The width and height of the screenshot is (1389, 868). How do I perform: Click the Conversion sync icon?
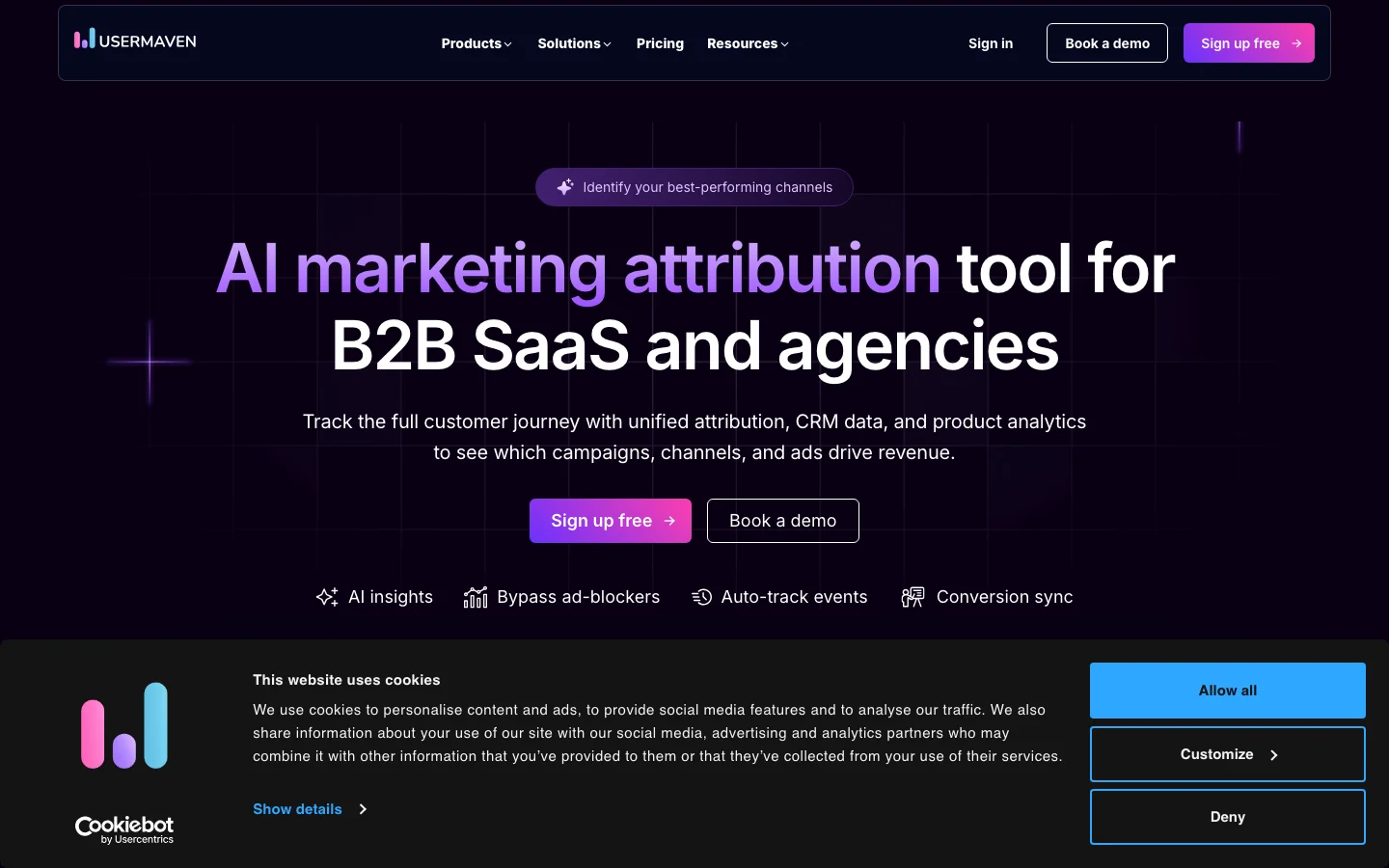[x=912, y=597]
